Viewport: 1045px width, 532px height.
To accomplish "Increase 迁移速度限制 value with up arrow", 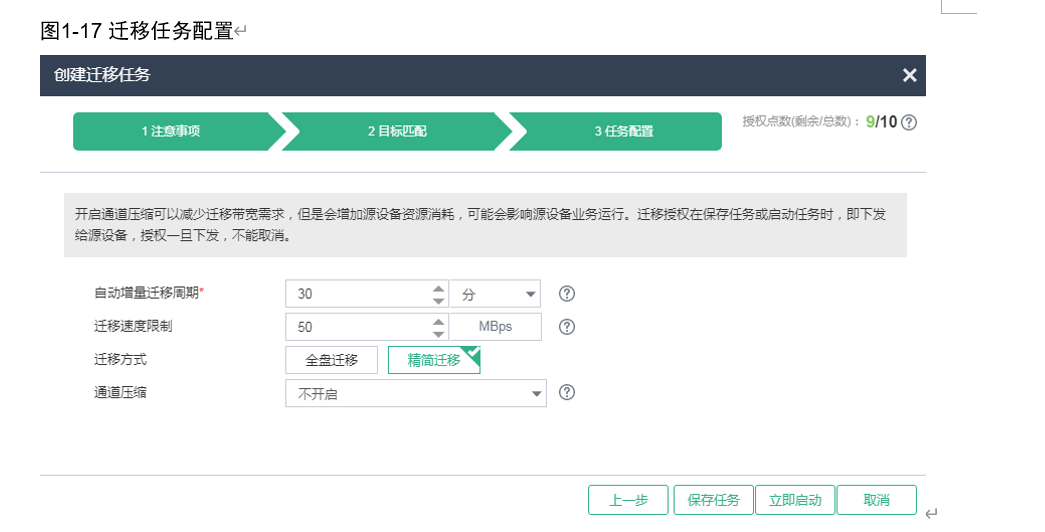I will point(438,322).
